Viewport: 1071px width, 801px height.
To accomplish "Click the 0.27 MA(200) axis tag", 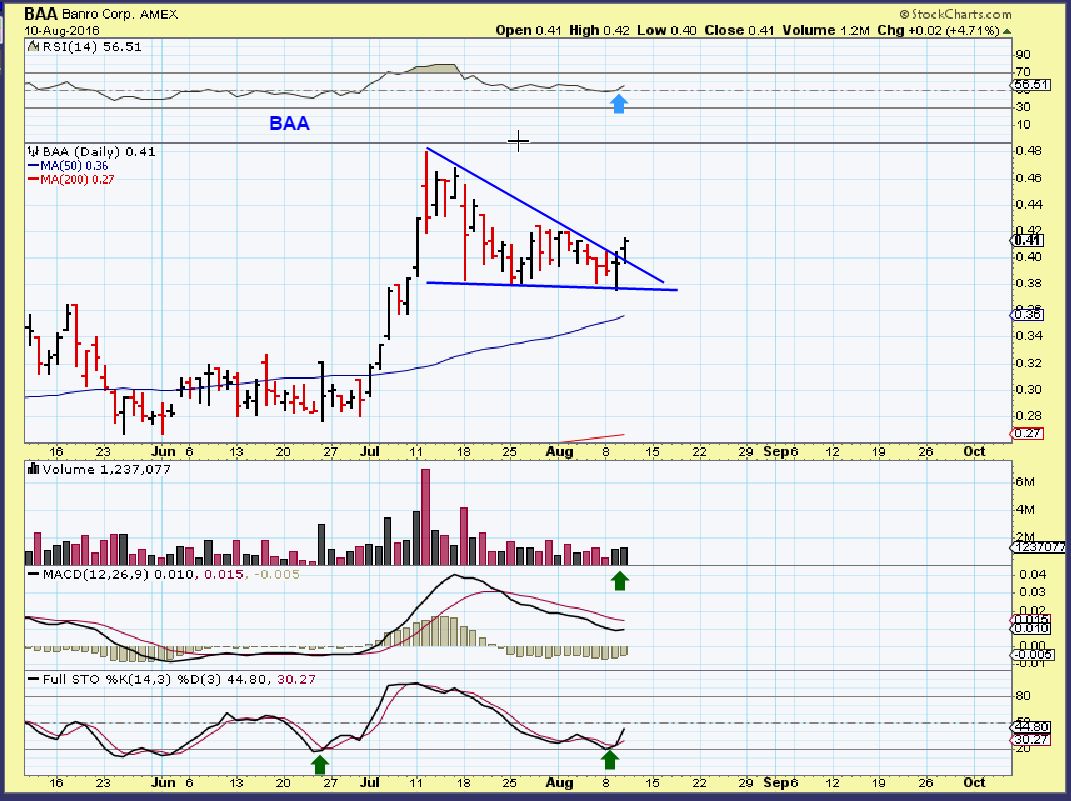I will [1027, 433].
